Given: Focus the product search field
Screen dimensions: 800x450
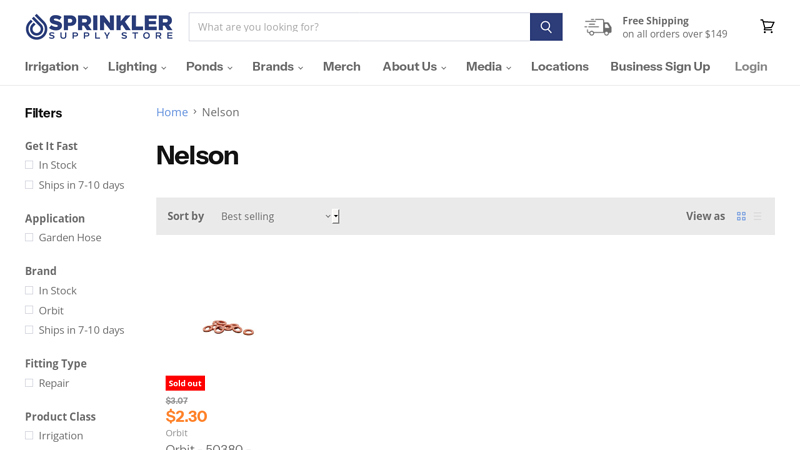Looking at the screenshot, I should (359, 27).
